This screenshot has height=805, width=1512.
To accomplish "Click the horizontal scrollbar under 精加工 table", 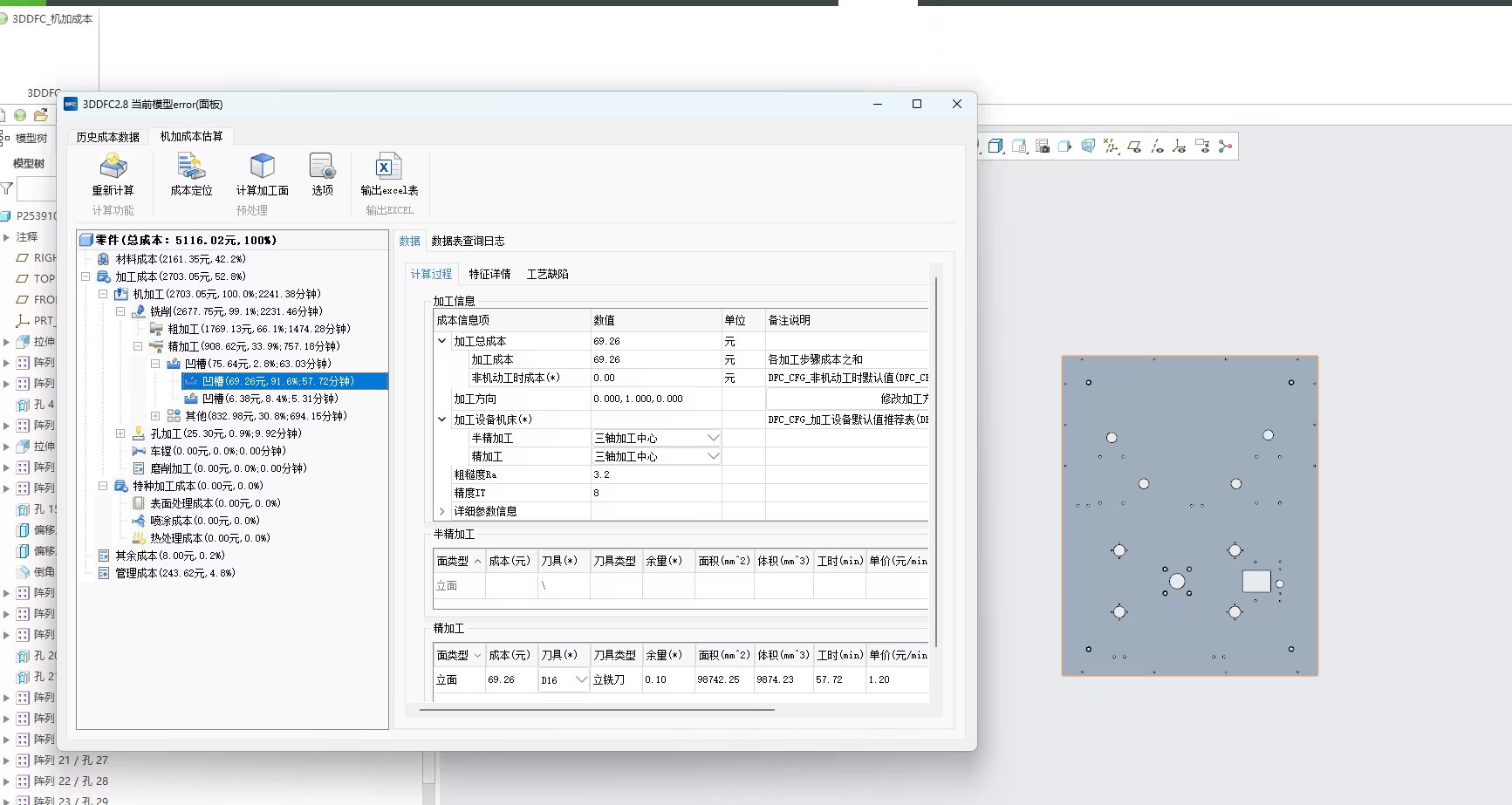I will (x=597, y=710).
